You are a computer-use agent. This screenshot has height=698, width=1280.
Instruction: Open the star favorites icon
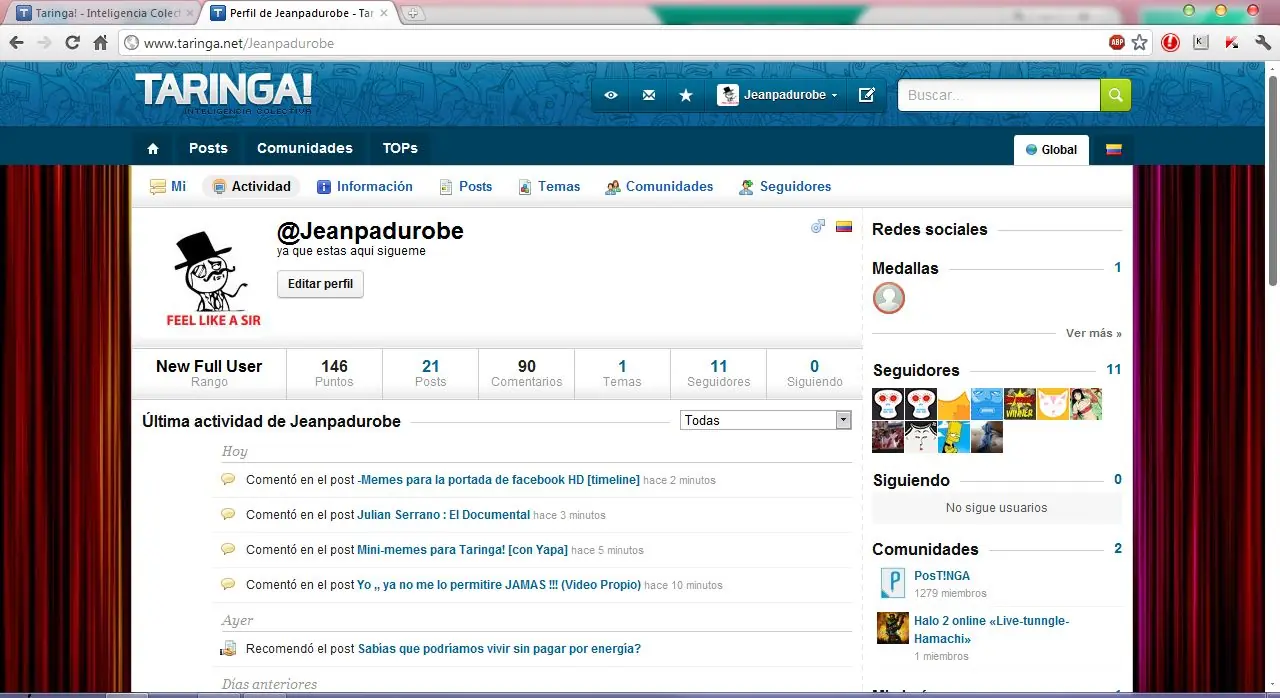point(686,95)
